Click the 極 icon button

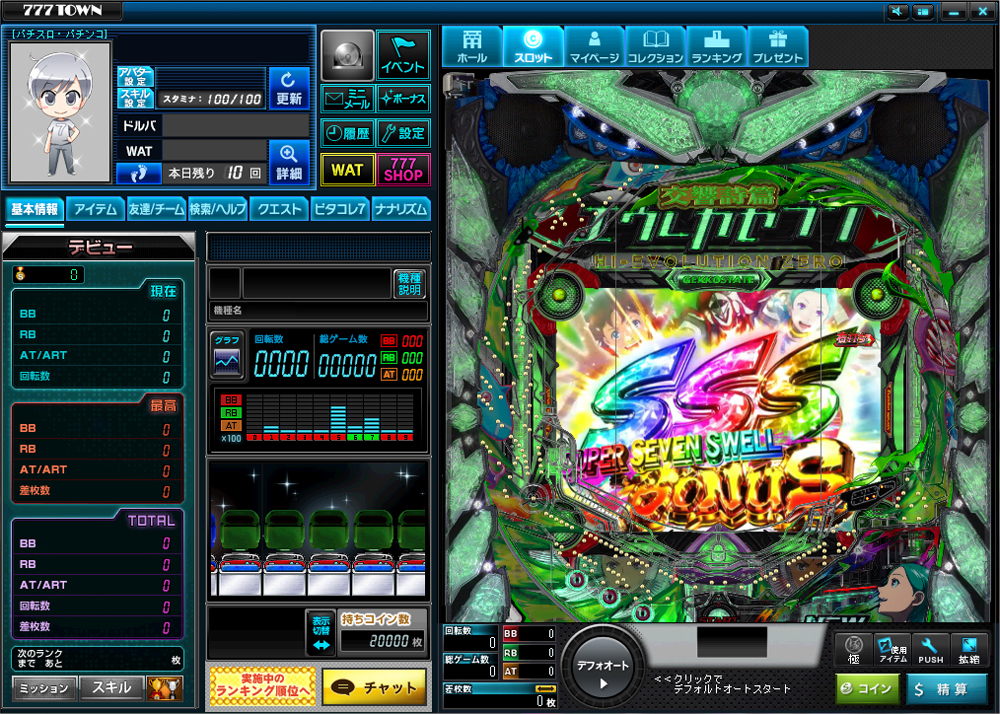[854, 650]
